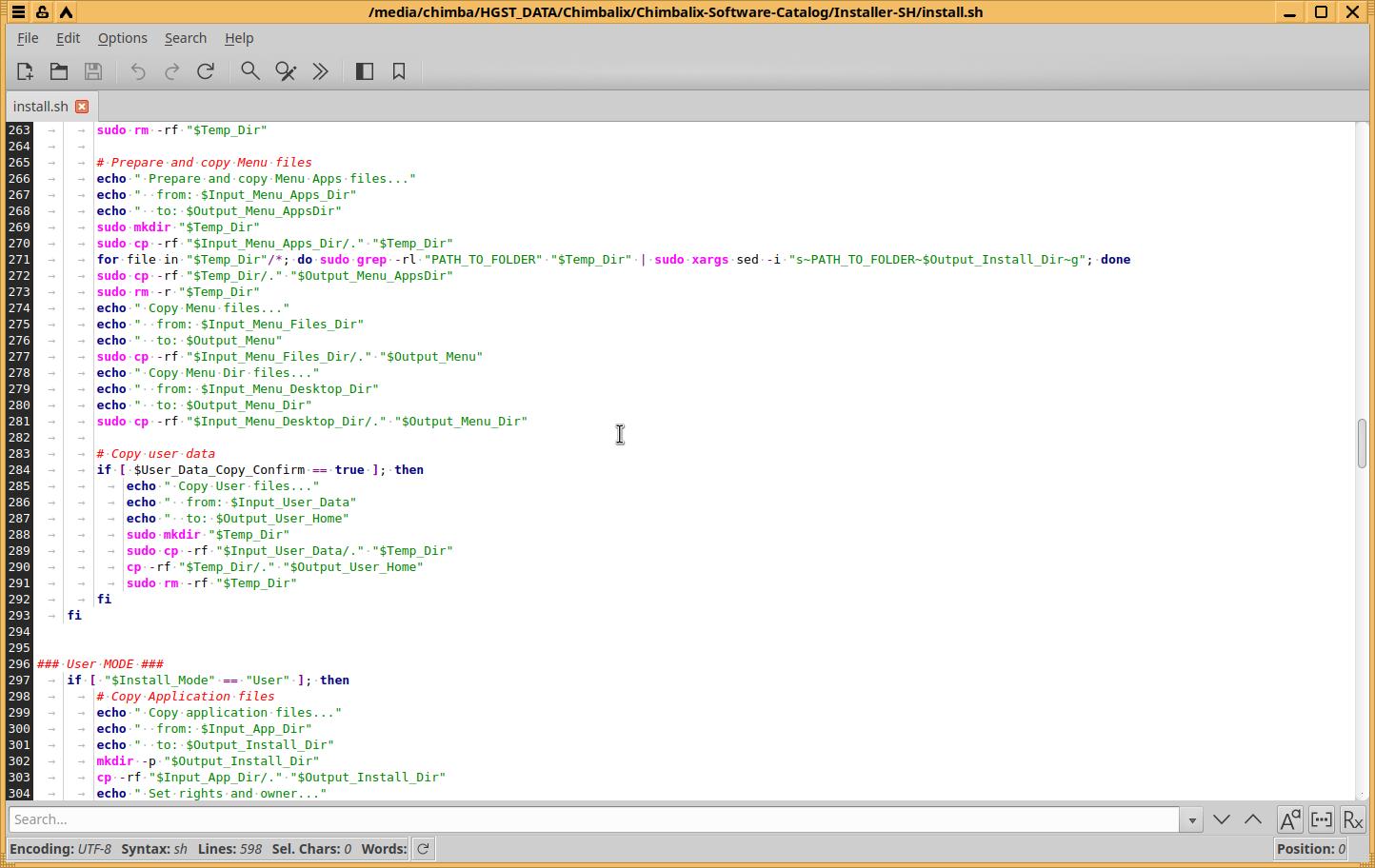Click the word count refresh button
This screenshot has height=868, width=1375.
point(423,849)
